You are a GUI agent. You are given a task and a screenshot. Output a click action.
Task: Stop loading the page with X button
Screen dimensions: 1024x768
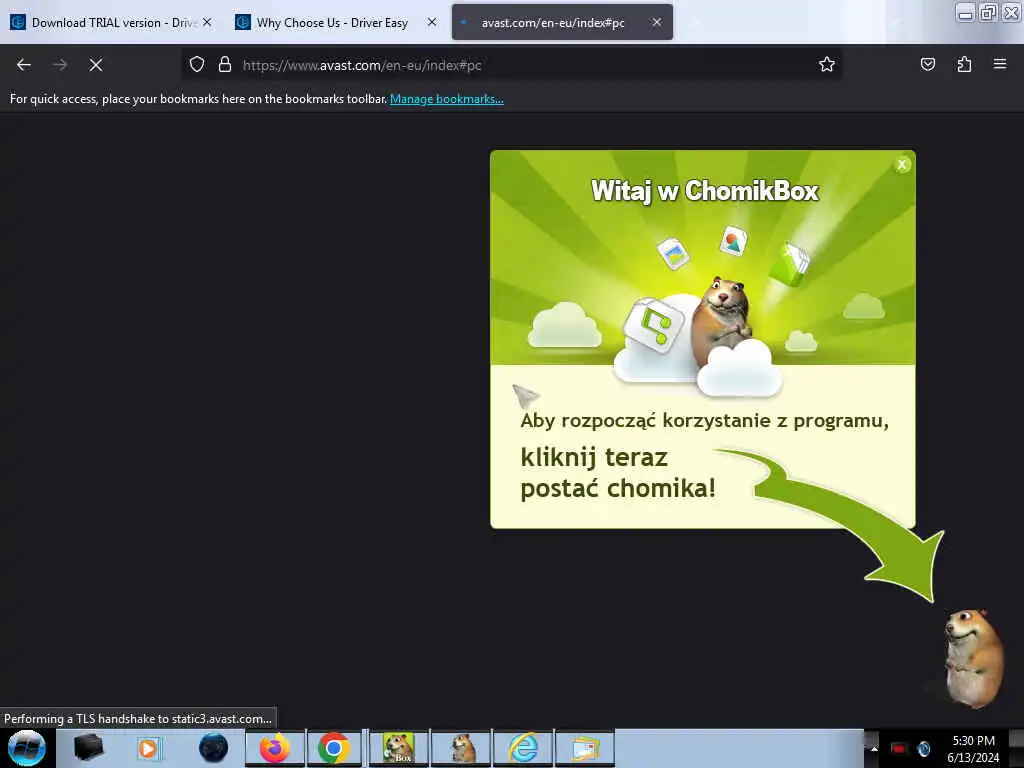(96, 65)
